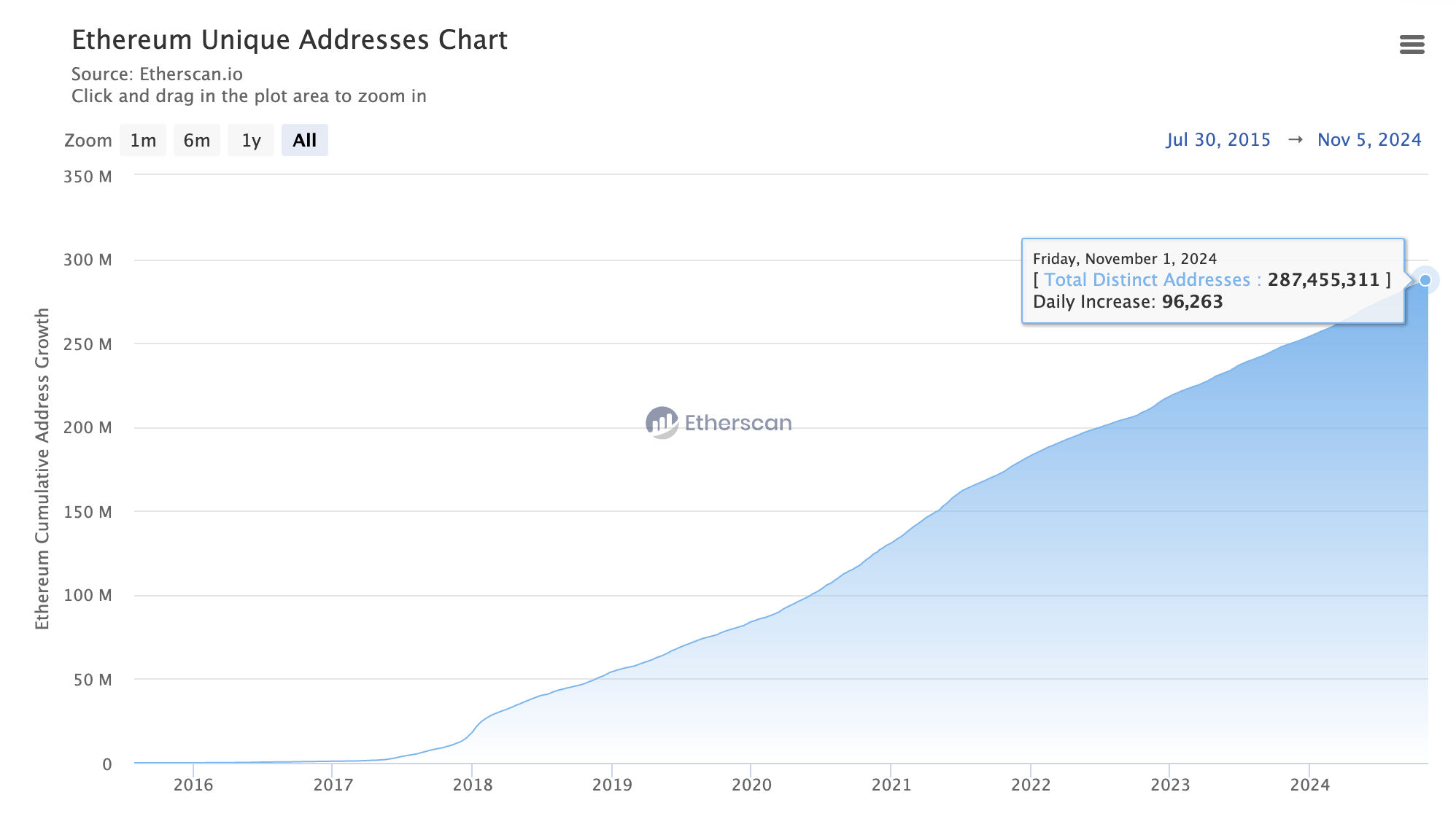Click the 250 M y-axis label
The image size is (1456, 827).
88,344
